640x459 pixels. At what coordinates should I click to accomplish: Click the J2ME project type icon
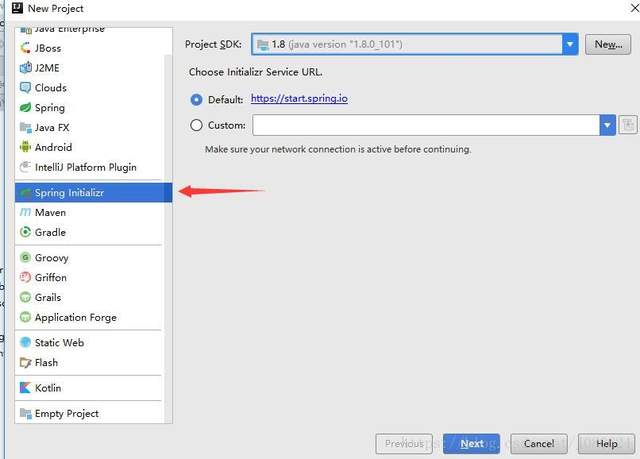point(25,68)
